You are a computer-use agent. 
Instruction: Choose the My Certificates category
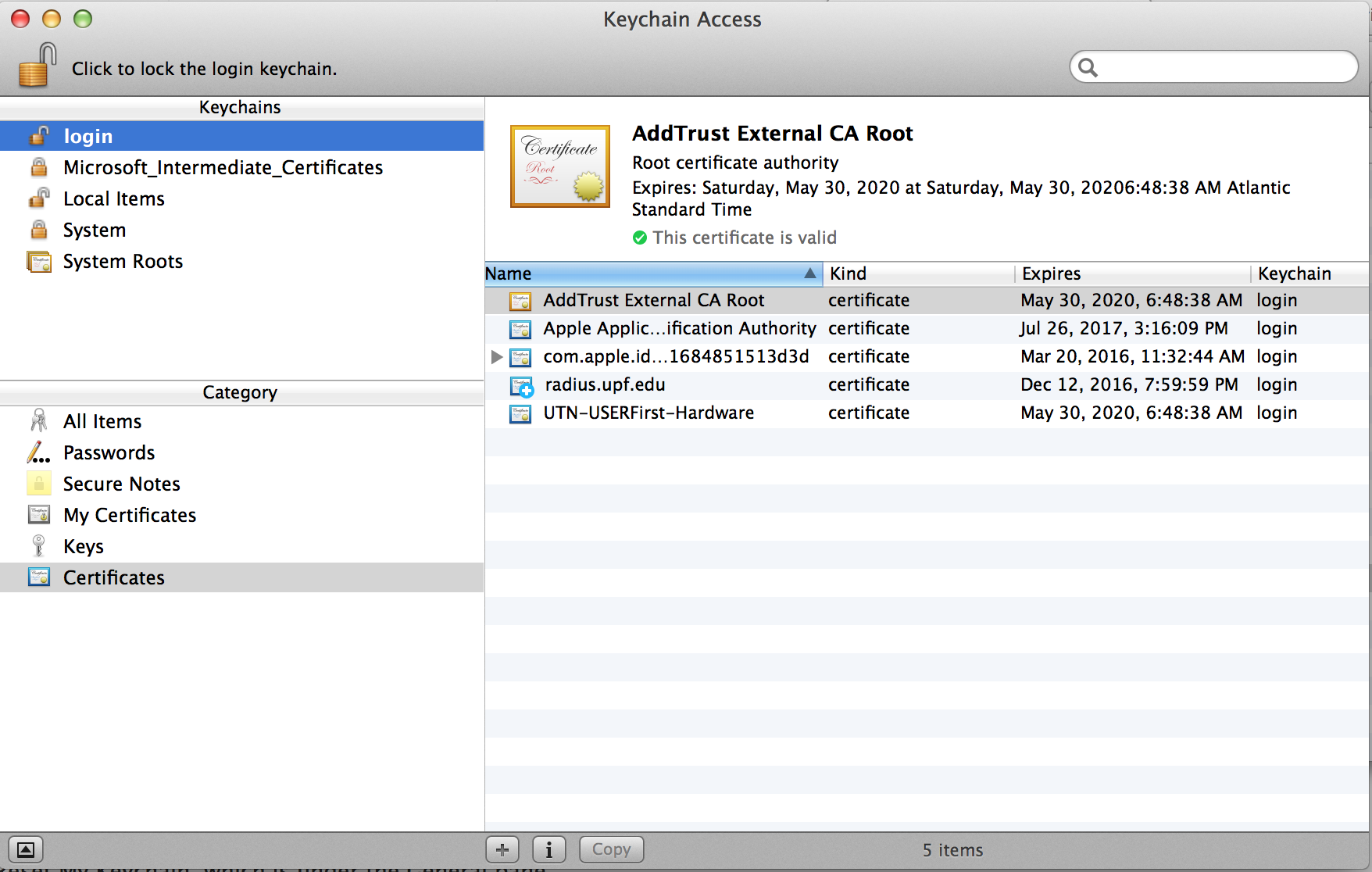[129, 516]
